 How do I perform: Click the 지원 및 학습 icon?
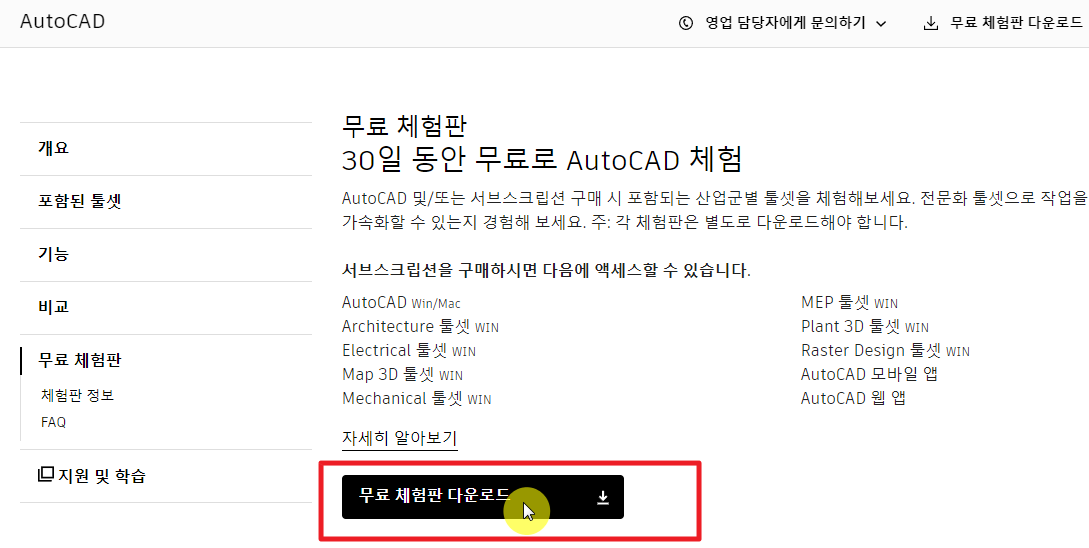click(45, 475)
